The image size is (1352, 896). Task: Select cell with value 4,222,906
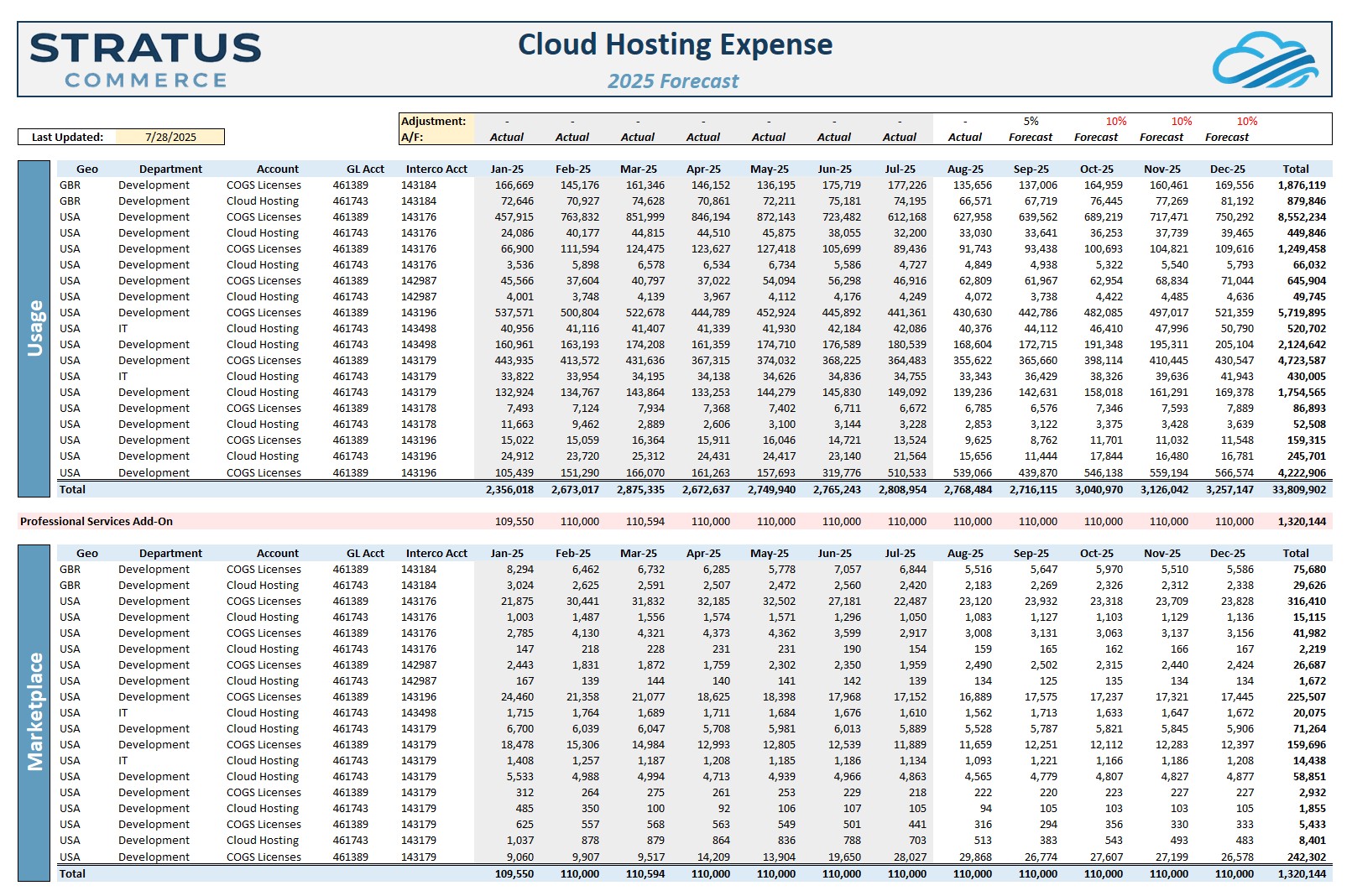(1302, 472)
